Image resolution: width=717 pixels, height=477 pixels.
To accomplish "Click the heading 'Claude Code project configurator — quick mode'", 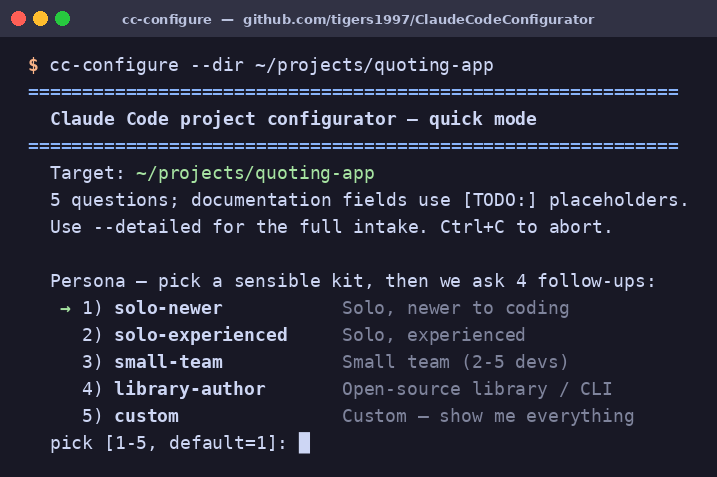I will (x=293, y=119).
